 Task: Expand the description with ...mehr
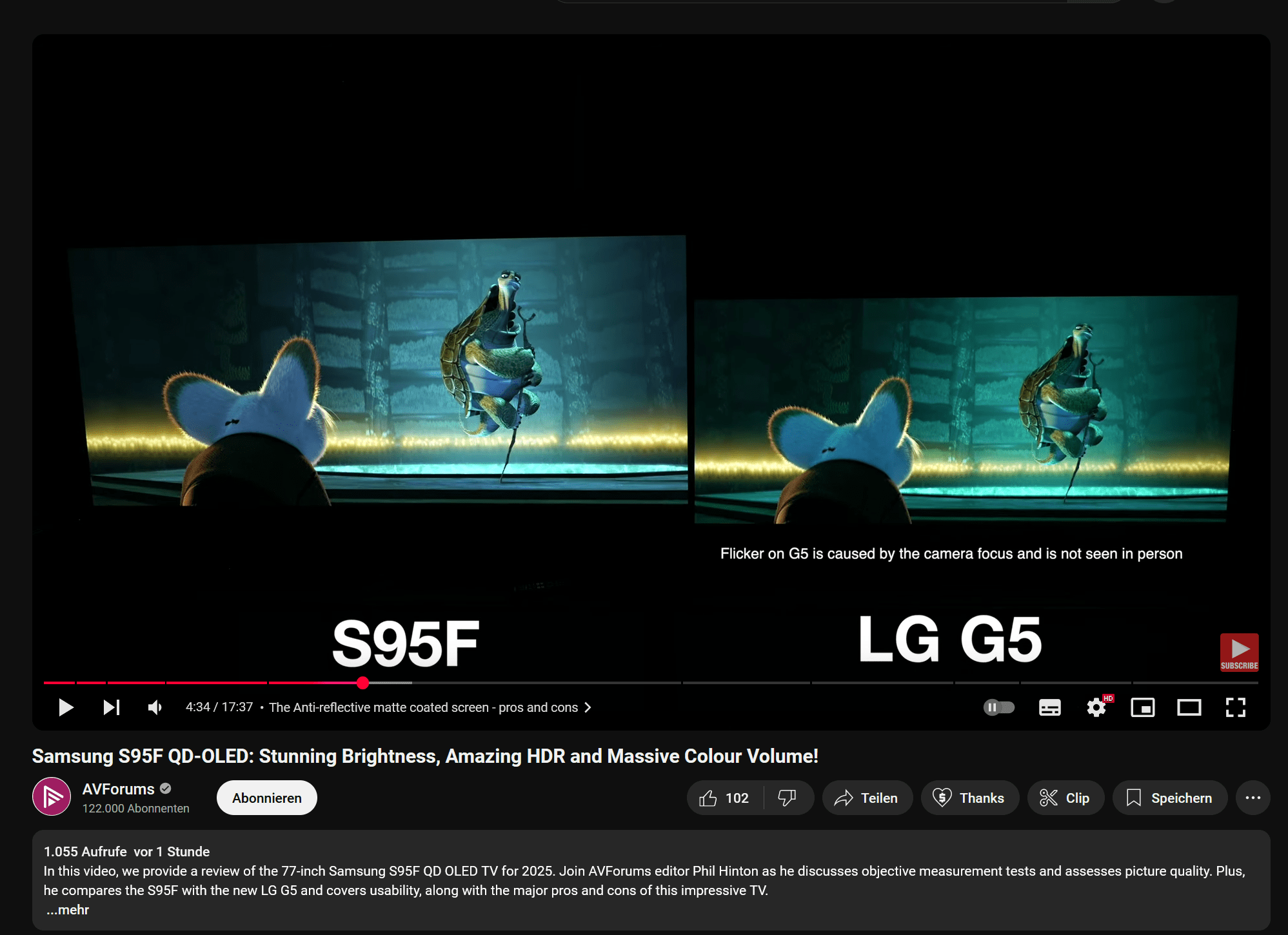coord(68,910)
